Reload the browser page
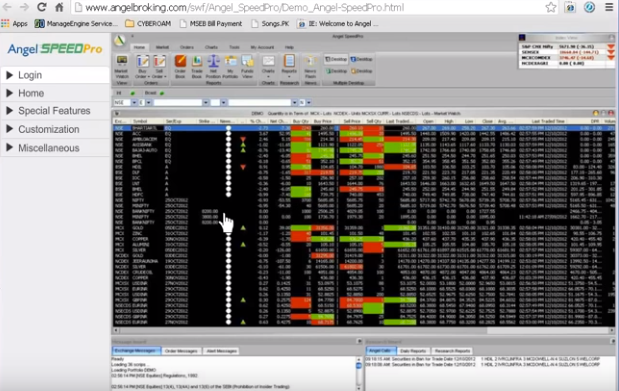 pyautogui.click(x=41, y=7)
